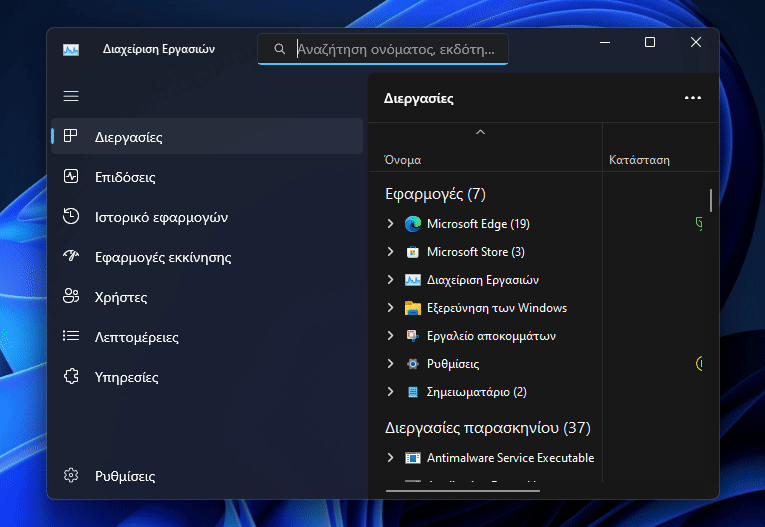
Task: Click the settings gear icon at sidebar bottom
Action: tap(71, 475)
